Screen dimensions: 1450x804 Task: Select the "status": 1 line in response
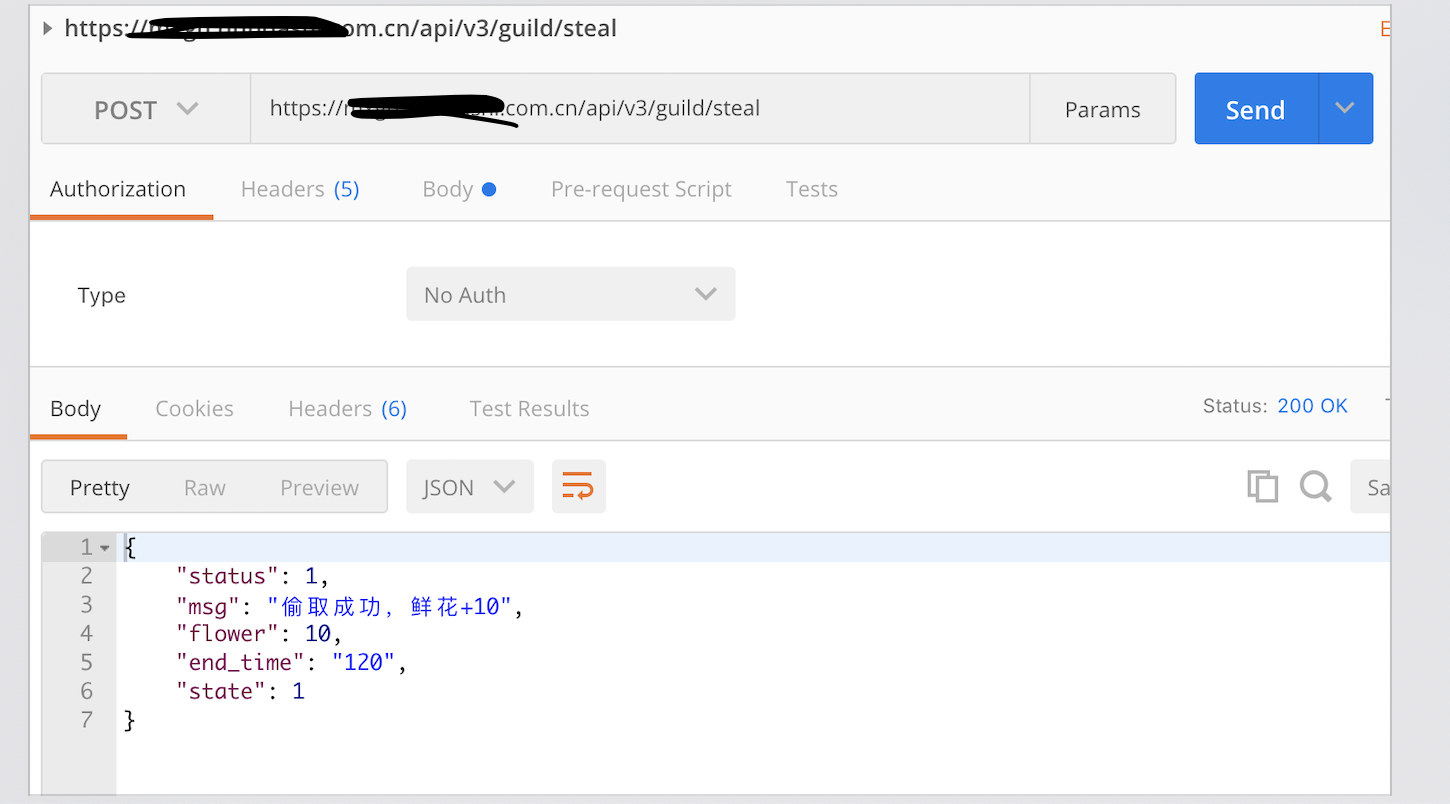(252, 576)
